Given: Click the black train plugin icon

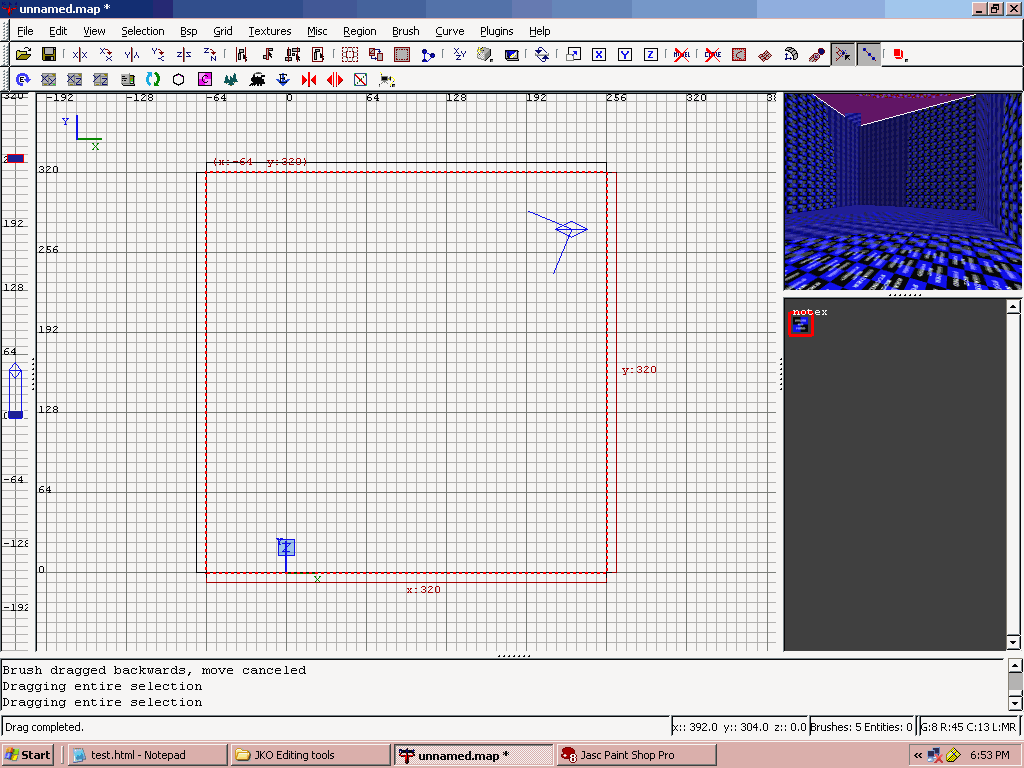Looking at the screenshot, I should 257,80.
